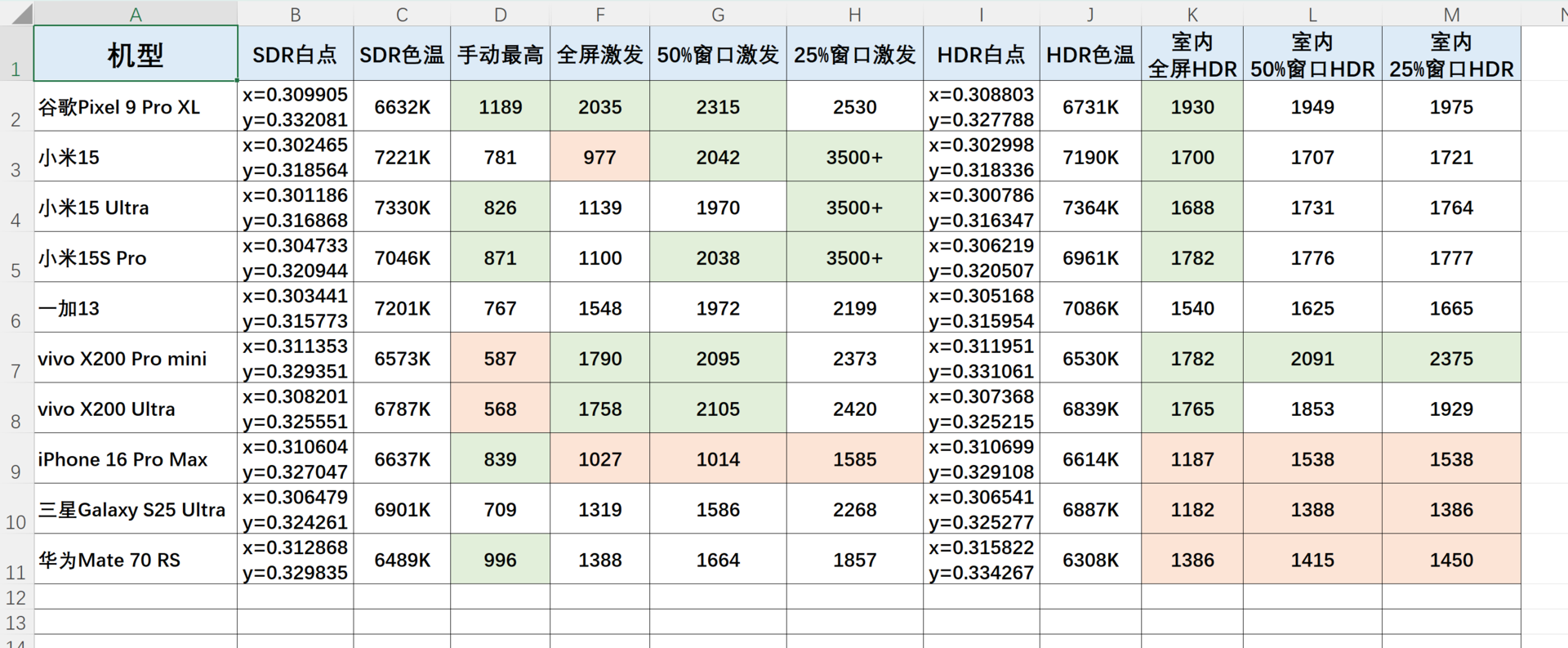Click the orange cell showing '1450'
This screenshot has width=1568, height=648.
[1451, 559]
